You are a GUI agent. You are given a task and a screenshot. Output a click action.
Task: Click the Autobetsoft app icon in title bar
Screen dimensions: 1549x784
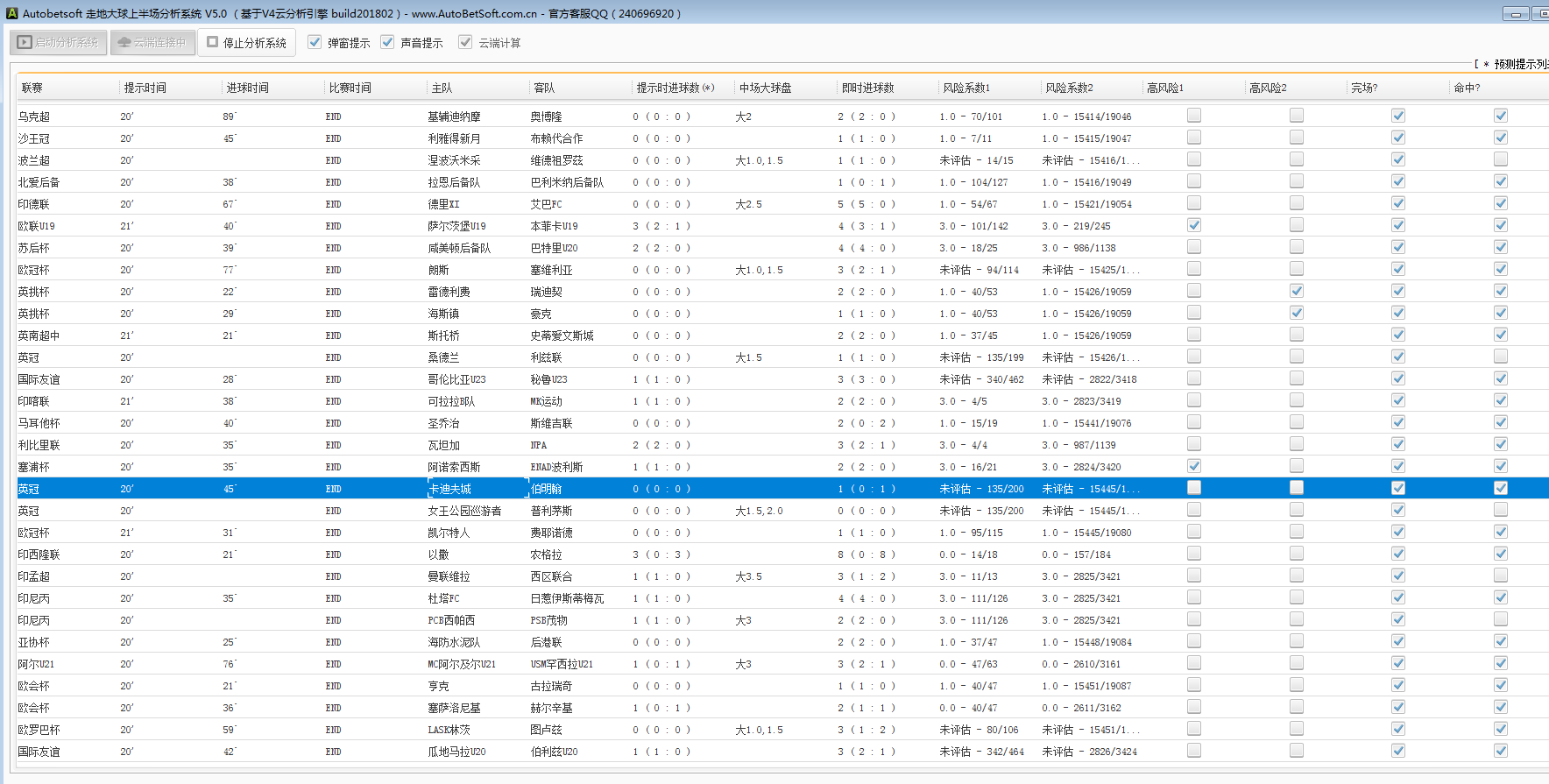(11, 13)
